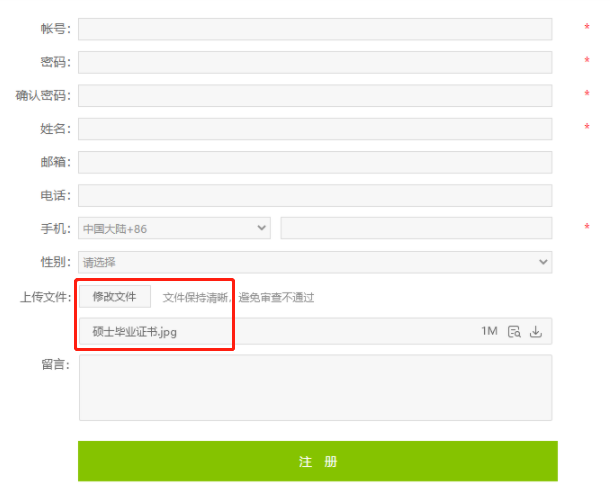Open the 中国大陆+86 country code dropdown
Image resolution: width=610 pixels, height=490 pixels.
coord(174,228)
